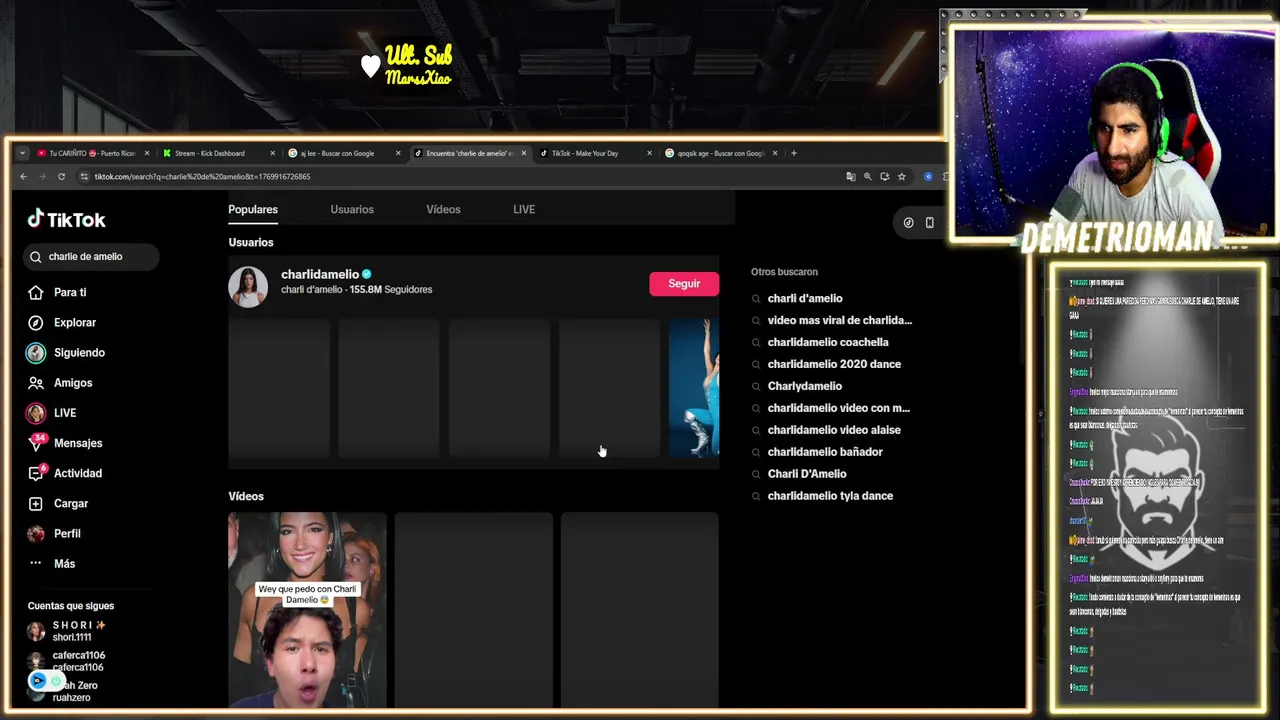Click the Seguir button
This screenshot has height=720, width=1280.
[684, 284]
